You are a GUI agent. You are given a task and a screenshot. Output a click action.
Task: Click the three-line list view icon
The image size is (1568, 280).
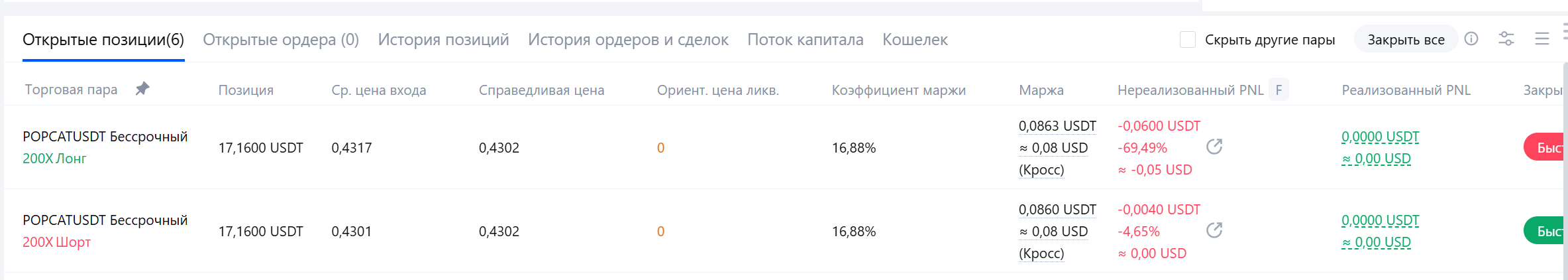coord(1542,39)
